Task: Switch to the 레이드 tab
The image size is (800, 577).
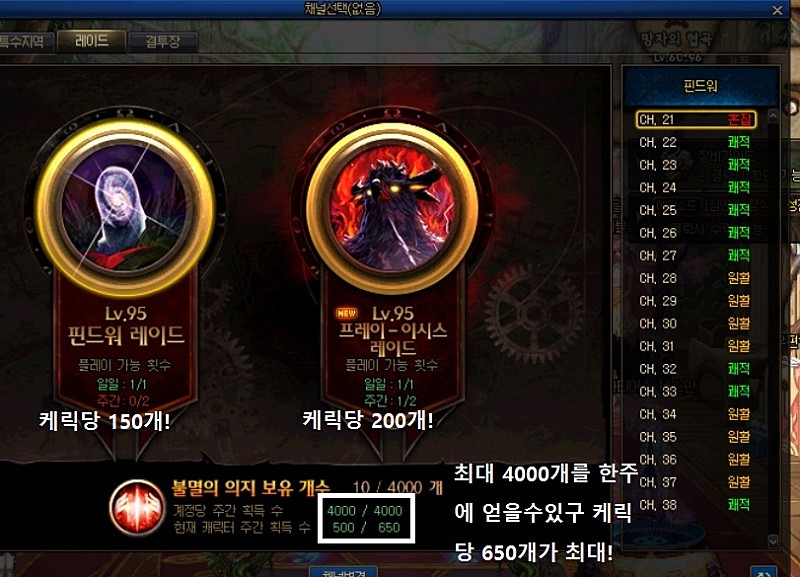Action: (92, 41)
